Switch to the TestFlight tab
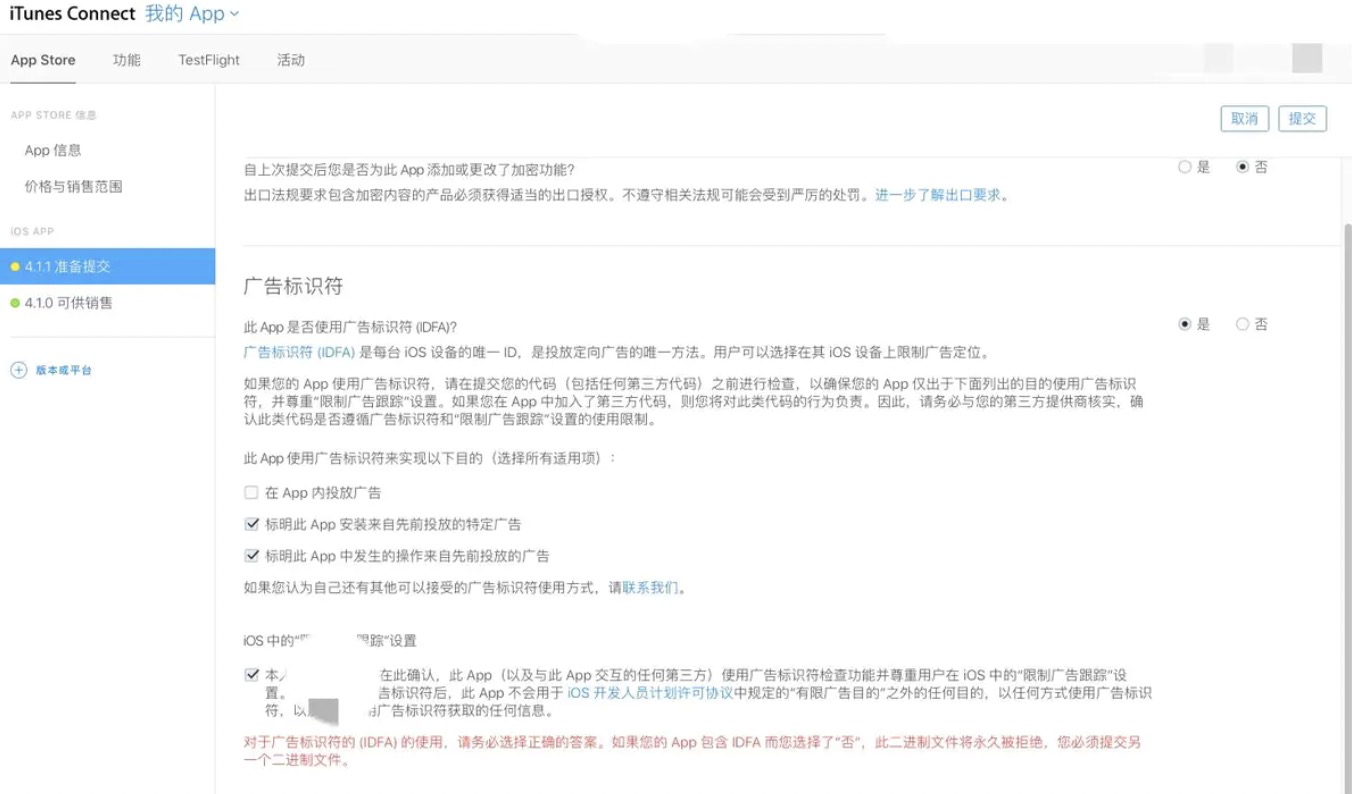1352x794 pixels. 208,60
